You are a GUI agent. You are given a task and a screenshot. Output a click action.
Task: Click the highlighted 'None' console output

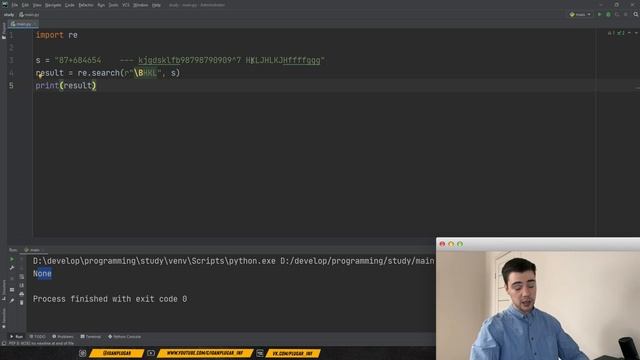[x=42, y=273]
